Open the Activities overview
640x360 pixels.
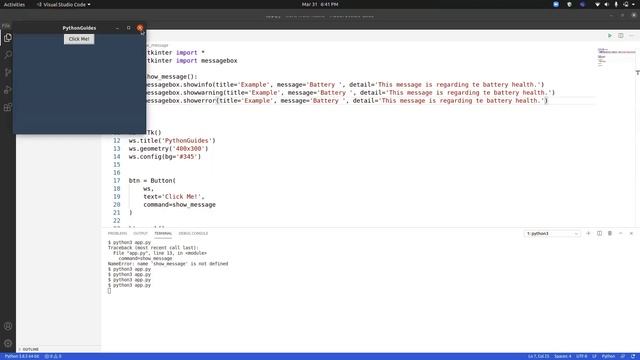14,4
